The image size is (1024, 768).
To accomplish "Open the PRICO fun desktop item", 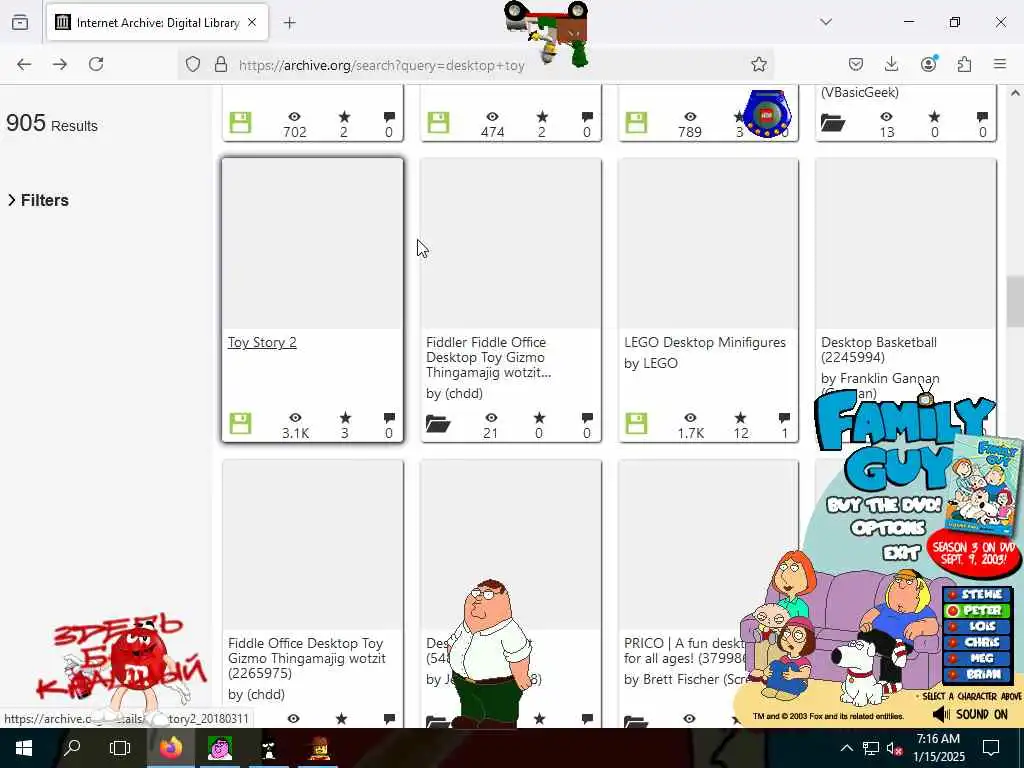I will [684, 650].
